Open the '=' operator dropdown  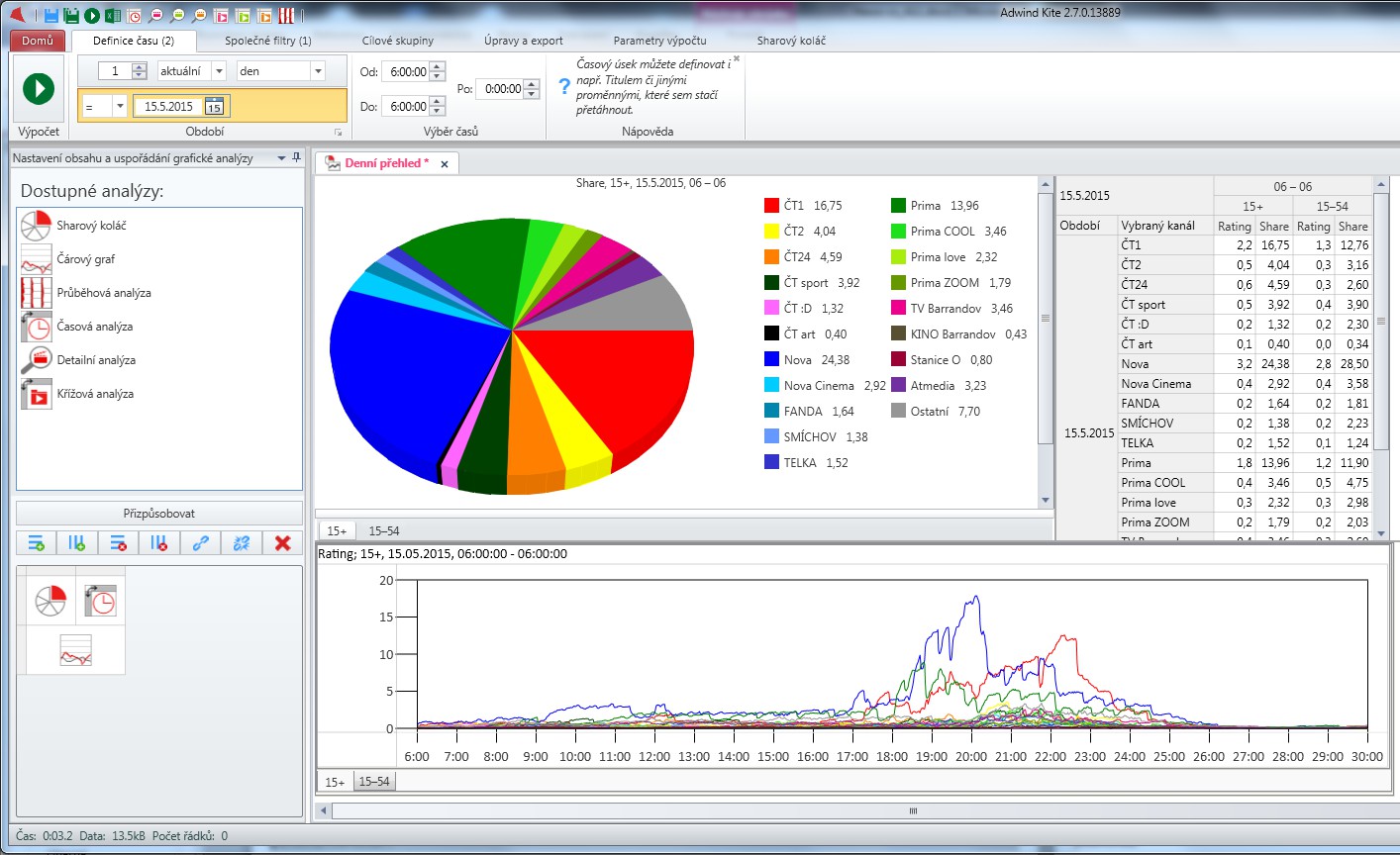click(120, 107)
